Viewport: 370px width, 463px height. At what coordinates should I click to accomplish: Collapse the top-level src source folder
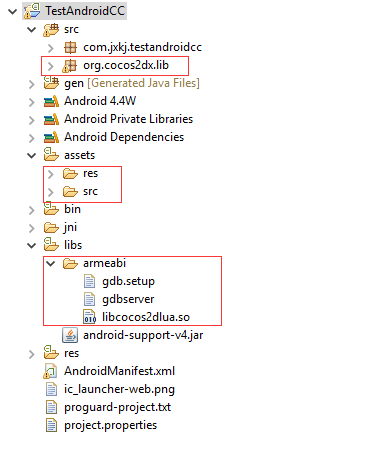point(31,30)
